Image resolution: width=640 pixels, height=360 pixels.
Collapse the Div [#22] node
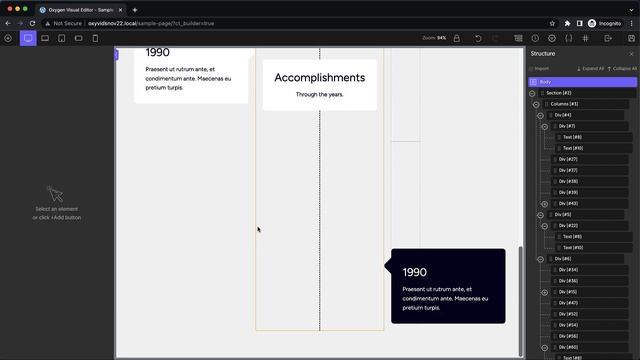pyautogui.click(x=544, y=226)
